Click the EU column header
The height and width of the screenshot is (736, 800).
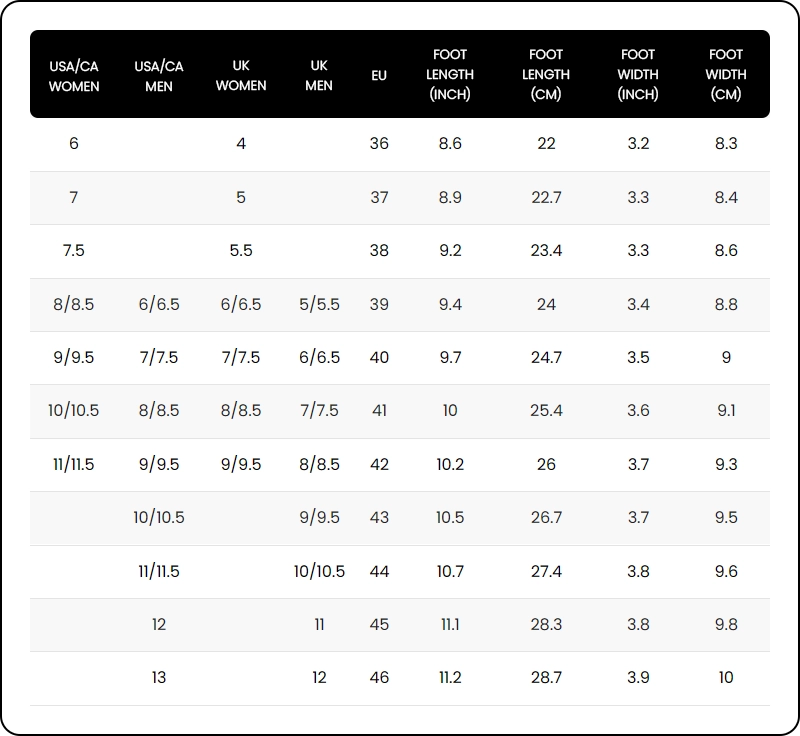(x=379, y=76)
